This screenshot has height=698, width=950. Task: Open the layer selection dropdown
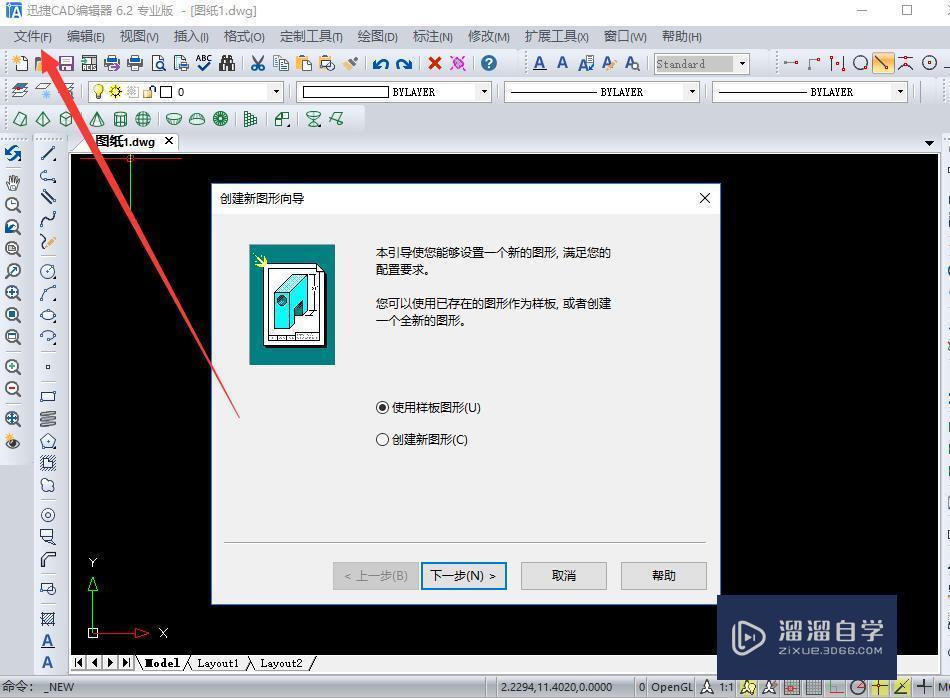276,91
